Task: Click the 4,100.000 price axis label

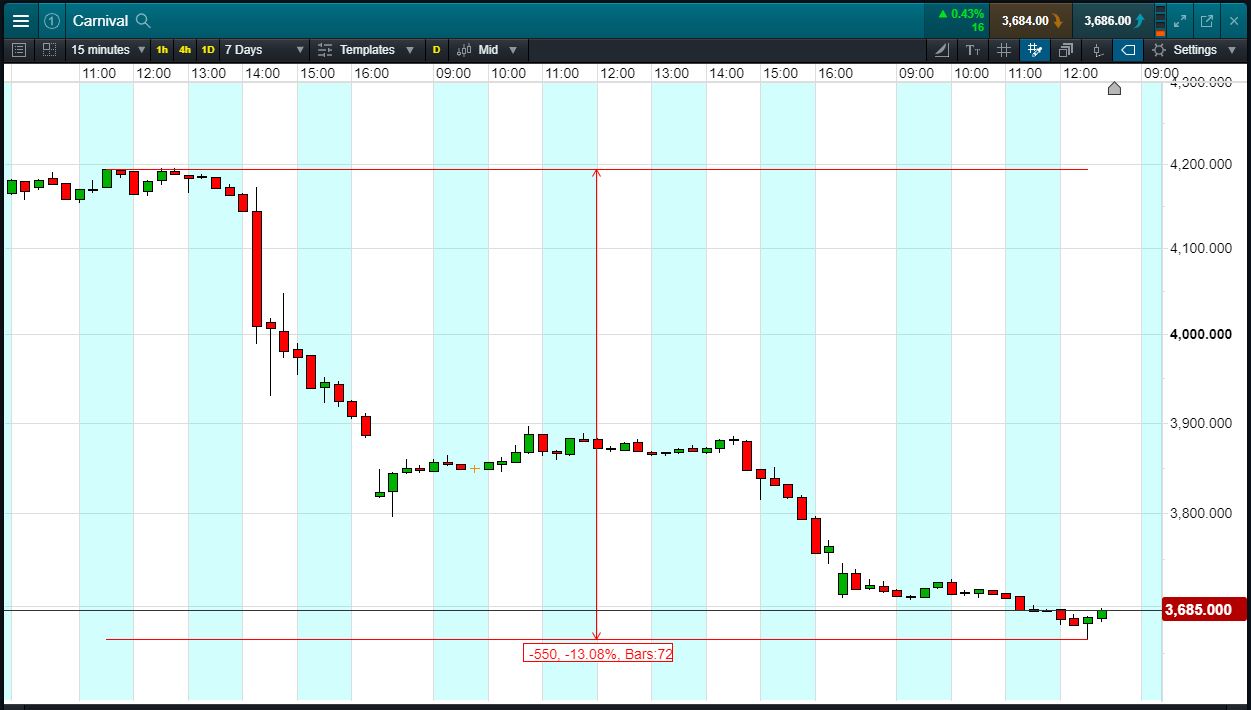Action: tap(1200, 248)
